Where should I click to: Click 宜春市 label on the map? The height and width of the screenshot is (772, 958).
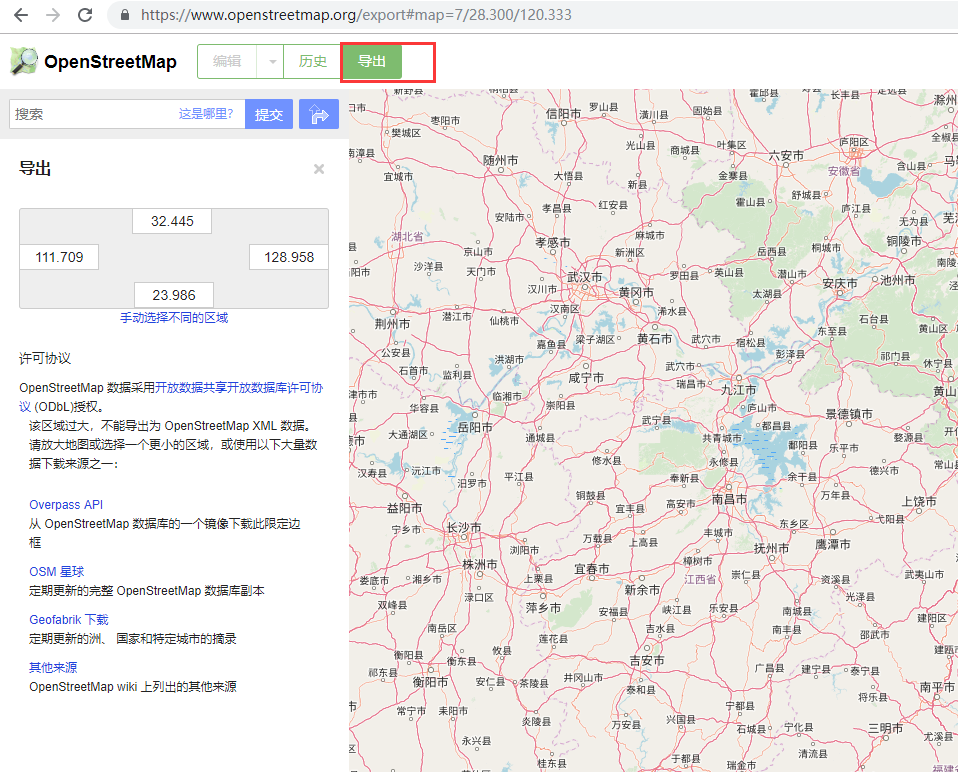[591, 569]
